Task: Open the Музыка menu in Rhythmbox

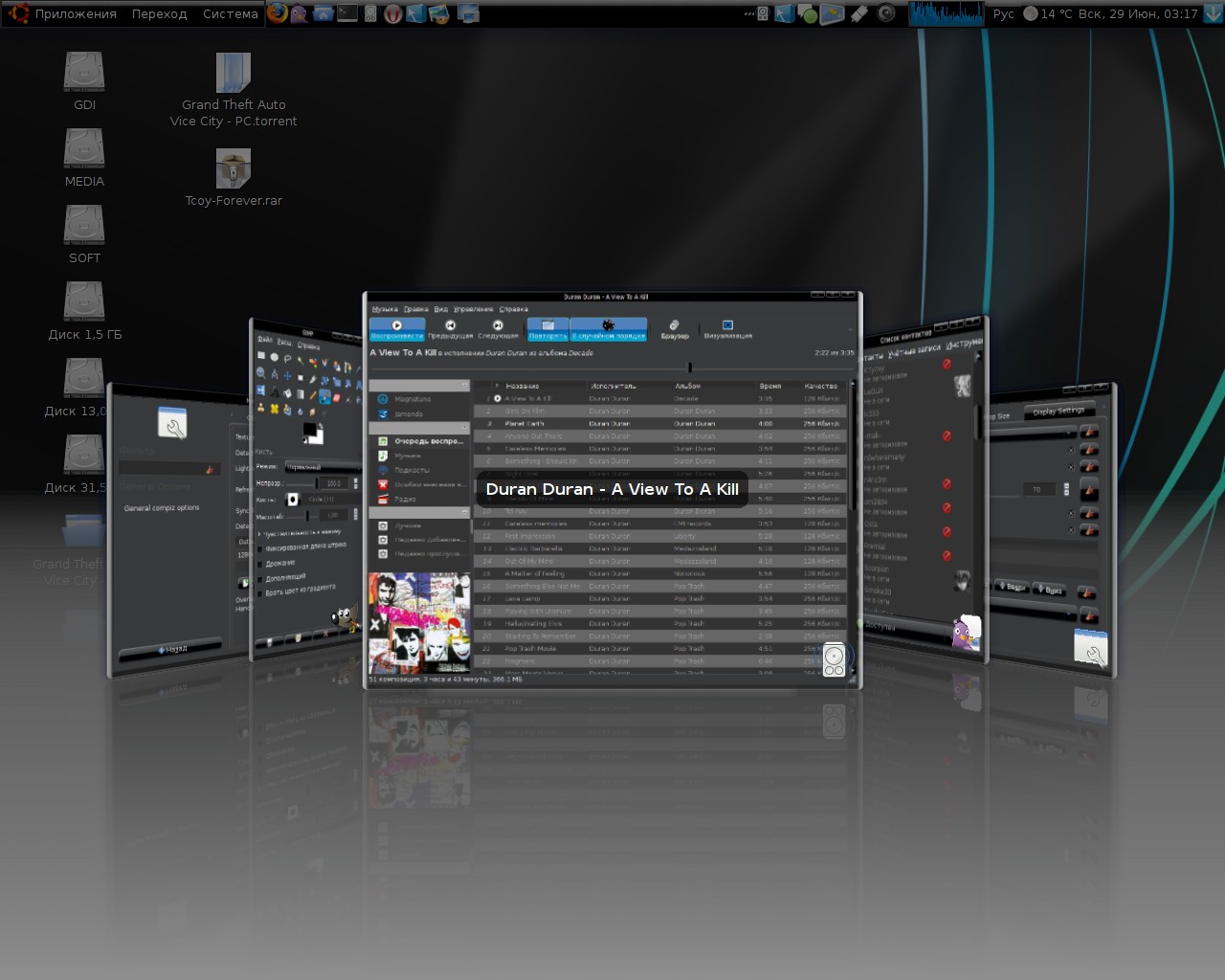Action: pyautogui.click(x=385, y=309)
